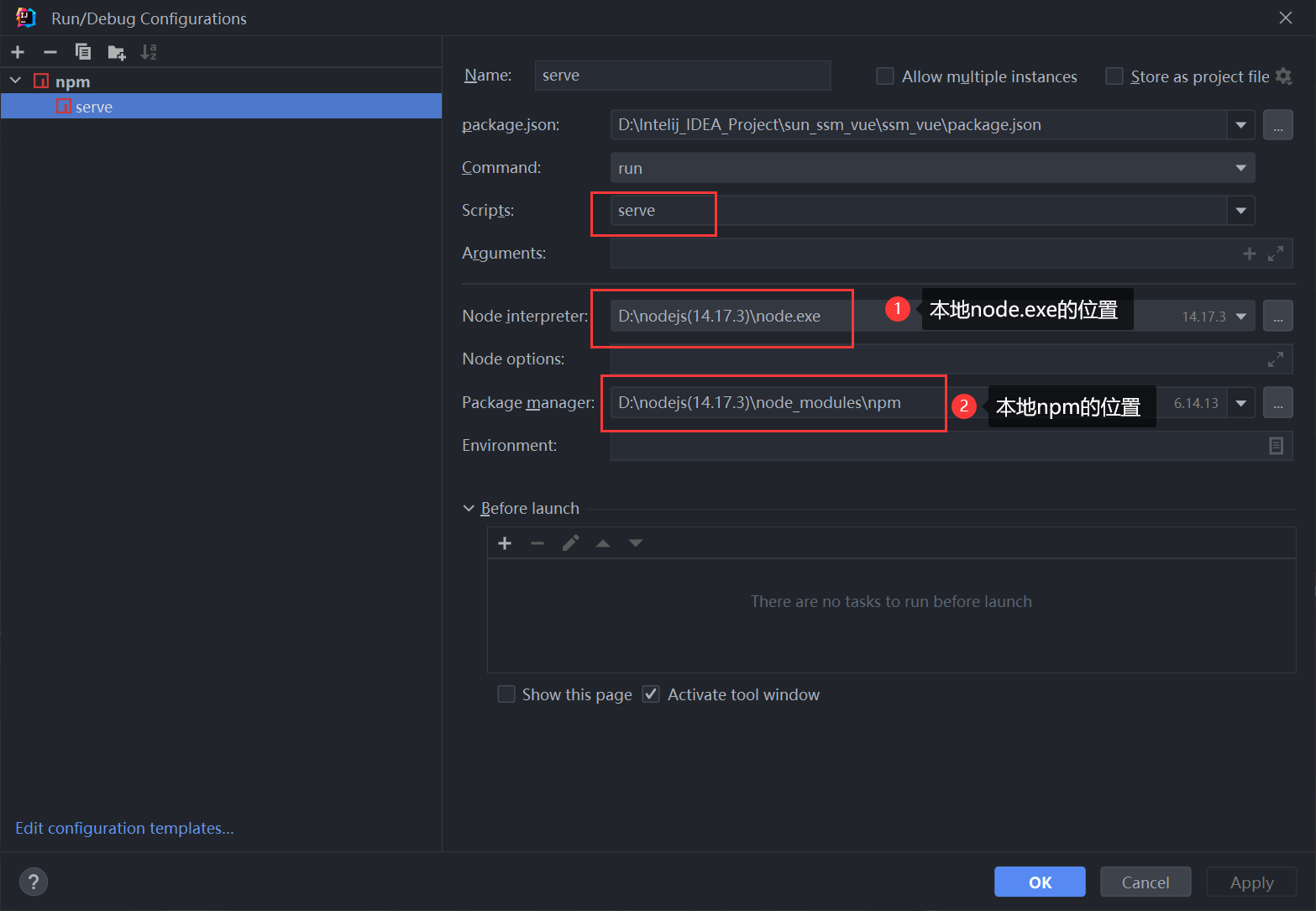Image resolution: width=1316 pixels, height=911 pixels.
Task: Edit the Before launch task
Action: pyautogui.click(x=570, y=543)
